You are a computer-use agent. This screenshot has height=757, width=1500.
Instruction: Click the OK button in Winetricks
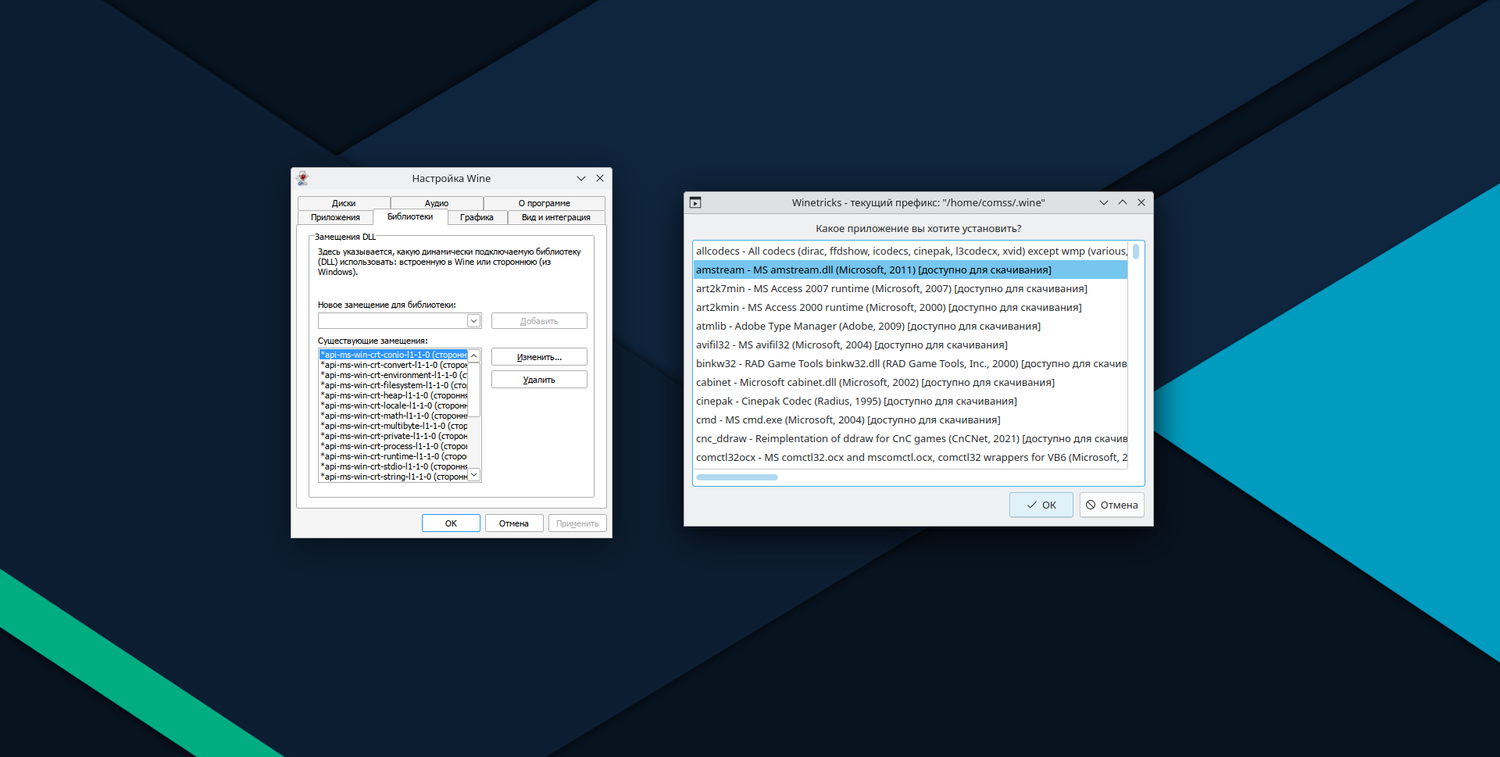pyautogui.click(x=1041, y=505)
